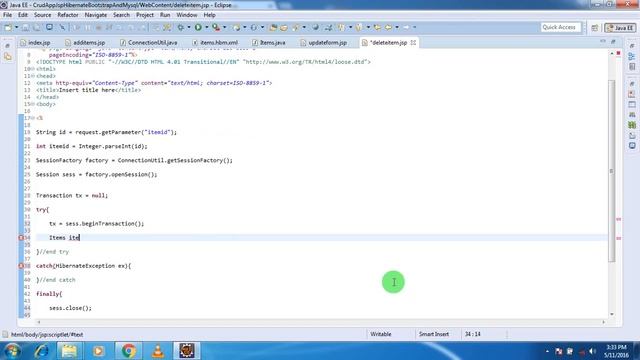
Task: Click the Quick Access search field
Action: coord(560,27)
